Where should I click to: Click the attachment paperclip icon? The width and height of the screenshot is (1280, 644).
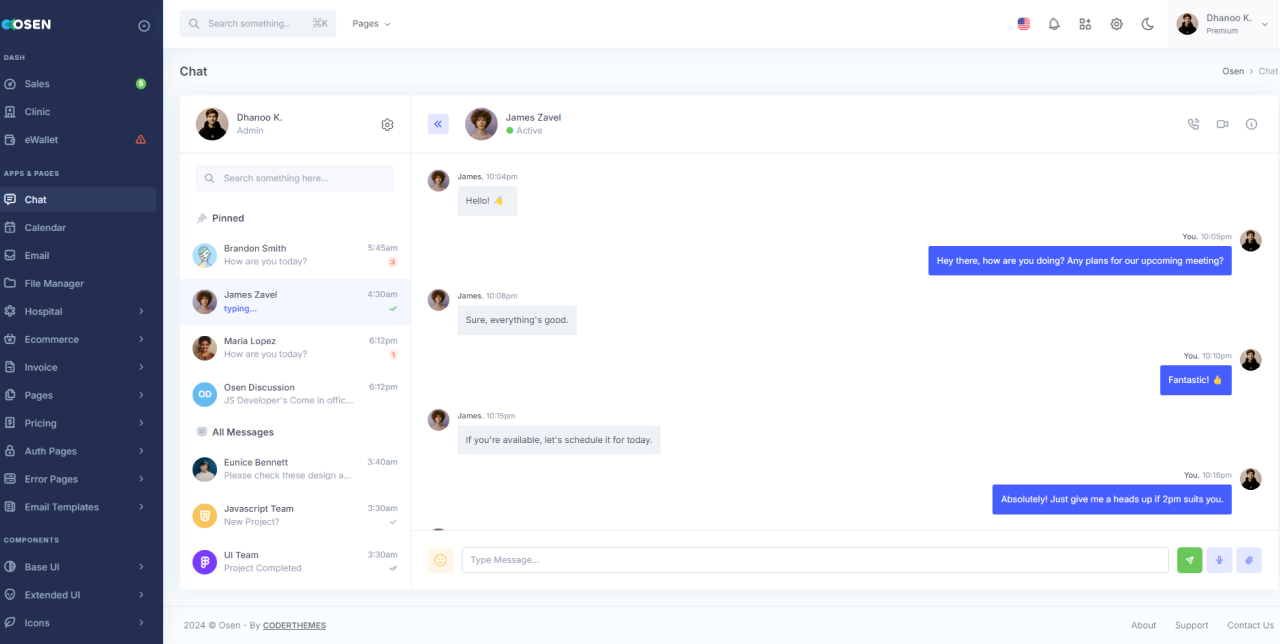(1249, 560)
